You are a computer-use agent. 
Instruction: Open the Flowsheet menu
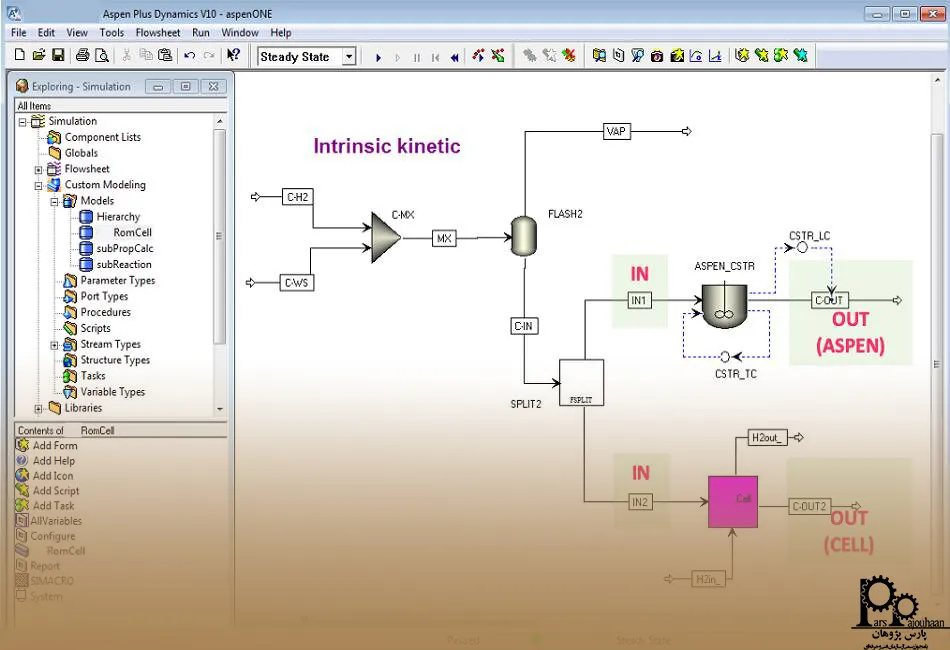pyautogui.click(x=158, y=33)
